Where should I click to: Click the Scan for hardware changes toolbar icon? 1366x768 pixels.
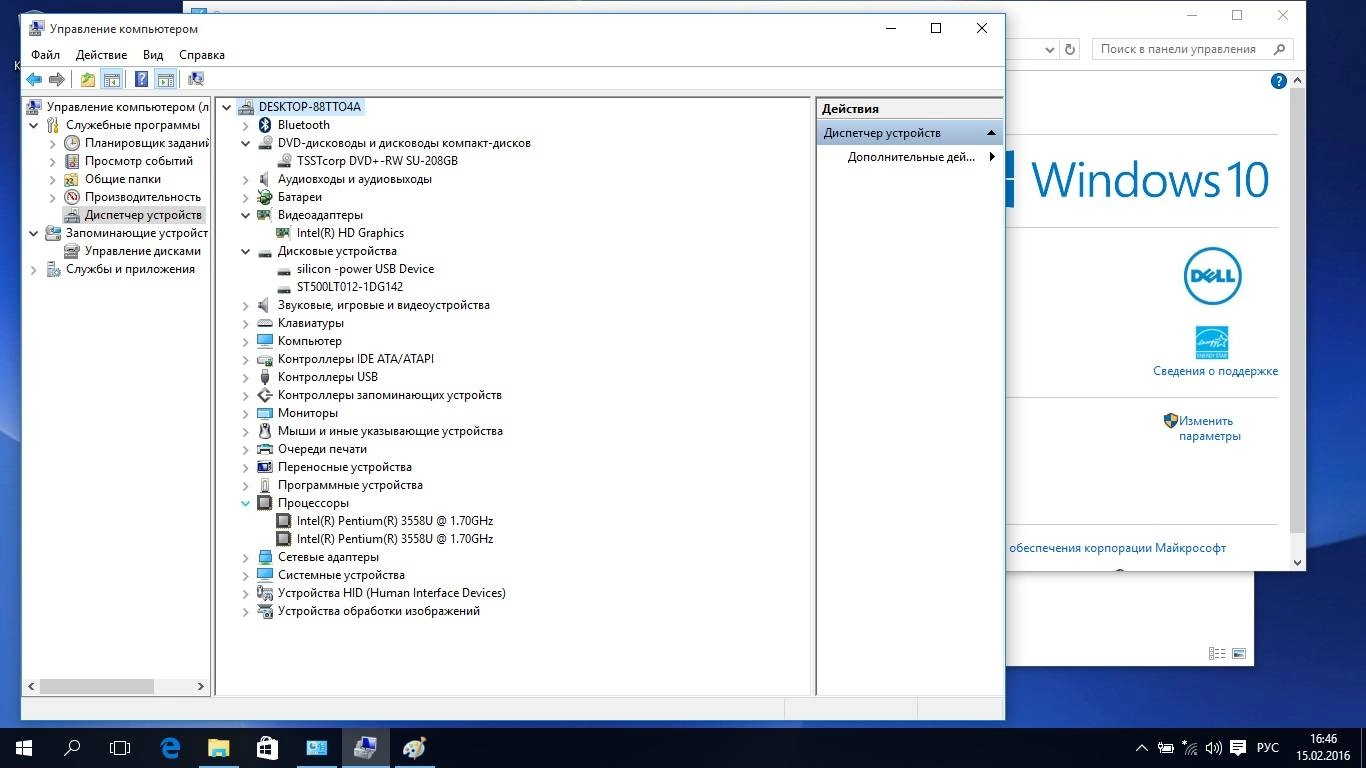coord(196,79)
